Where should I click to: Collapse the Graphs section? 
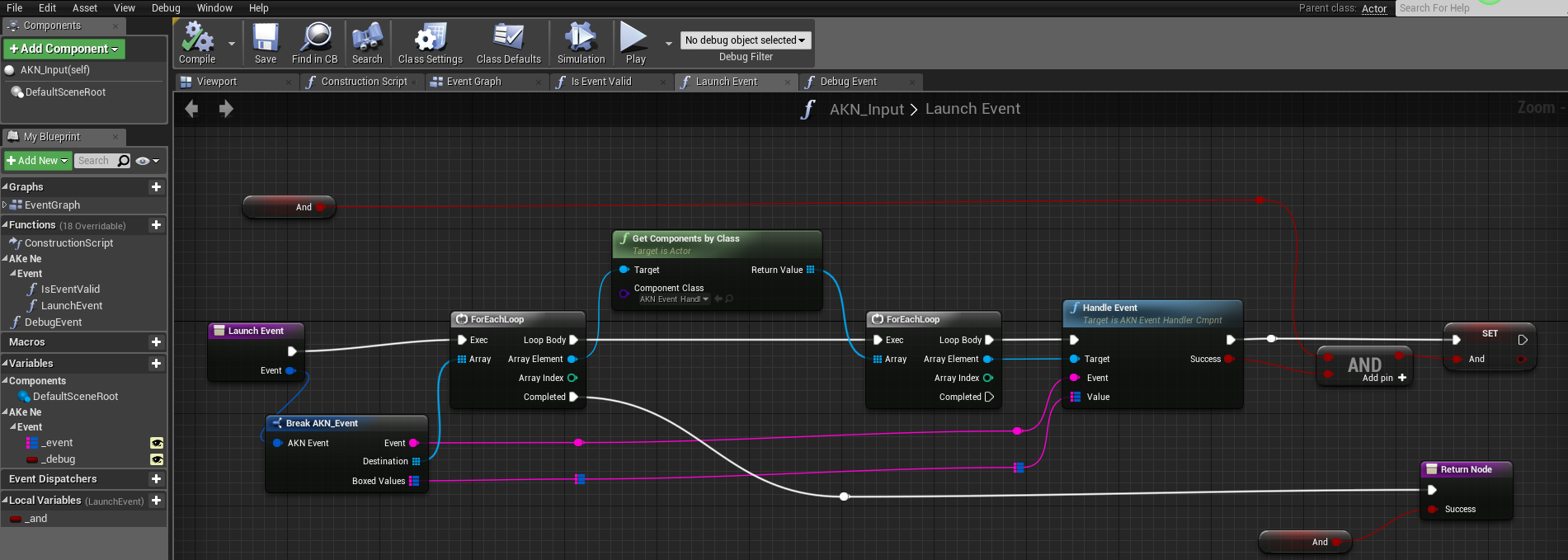[x=5, y=186]
